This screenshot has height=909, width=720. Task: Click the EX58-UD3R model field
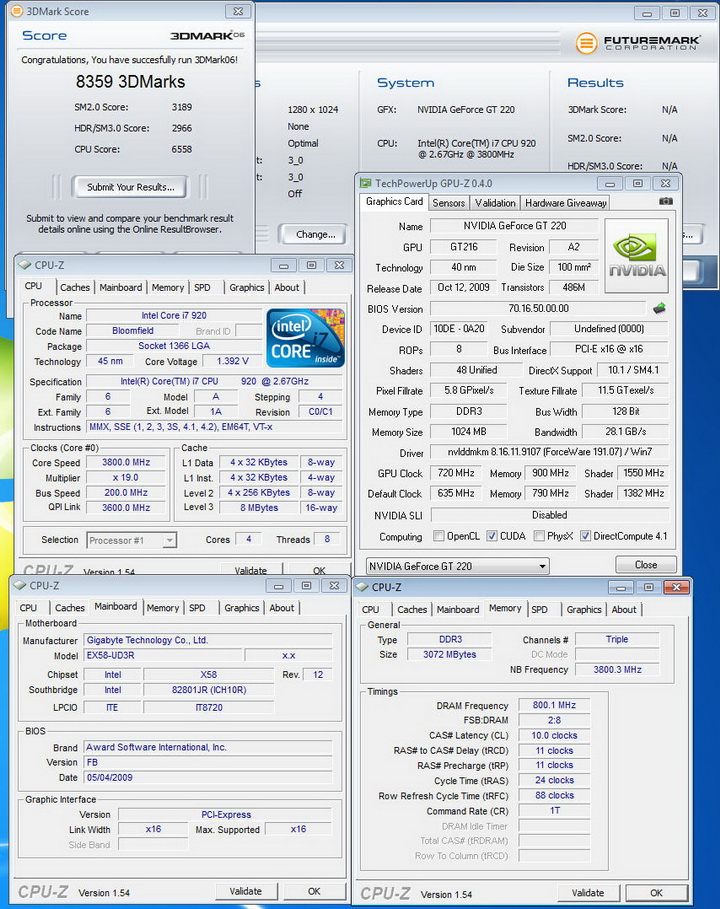(x=163, y=655)
